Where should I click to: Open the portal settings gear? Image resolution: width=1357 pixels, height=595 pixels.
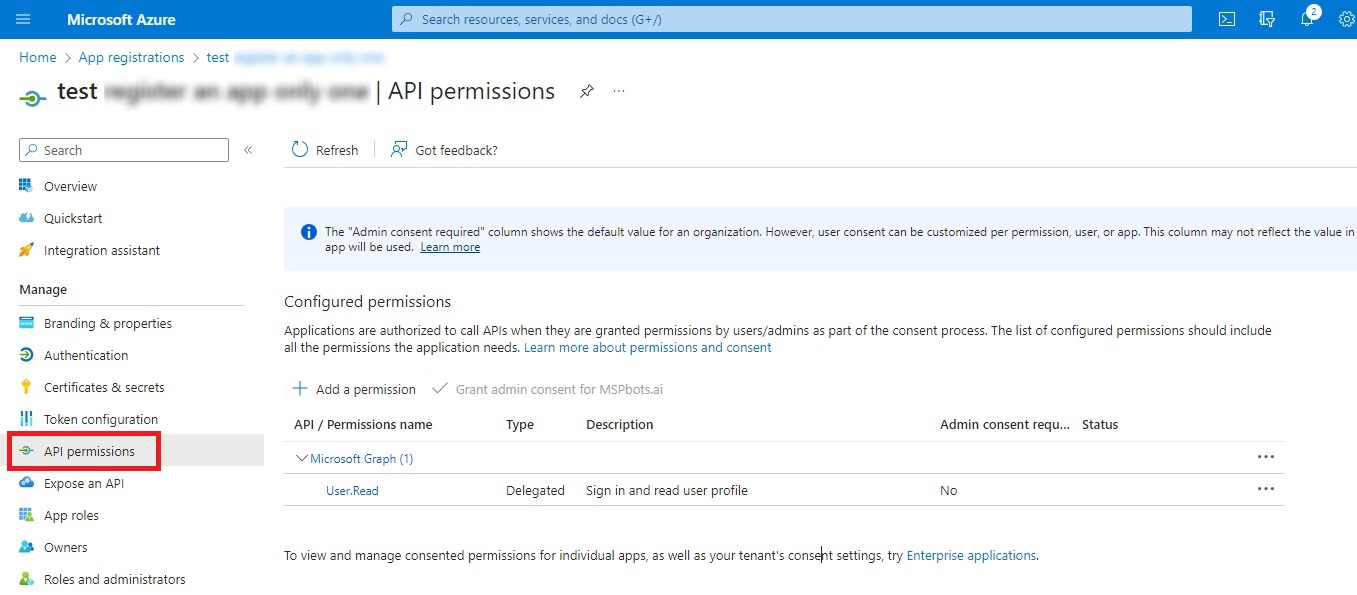pos(1346,18)
